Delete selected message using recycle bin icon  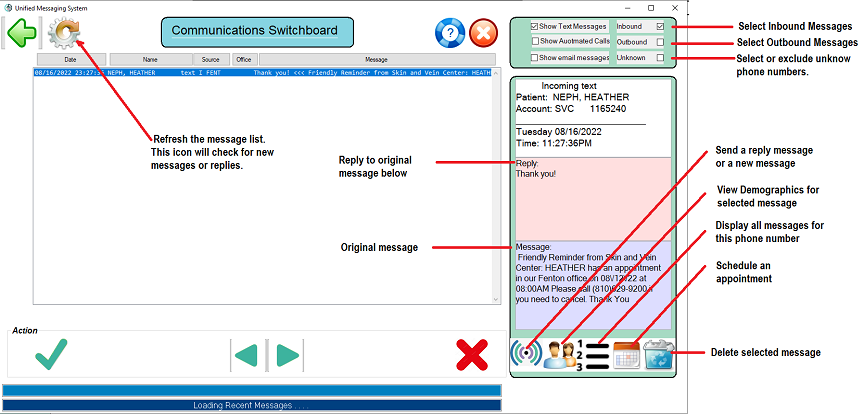click(659, 353)
